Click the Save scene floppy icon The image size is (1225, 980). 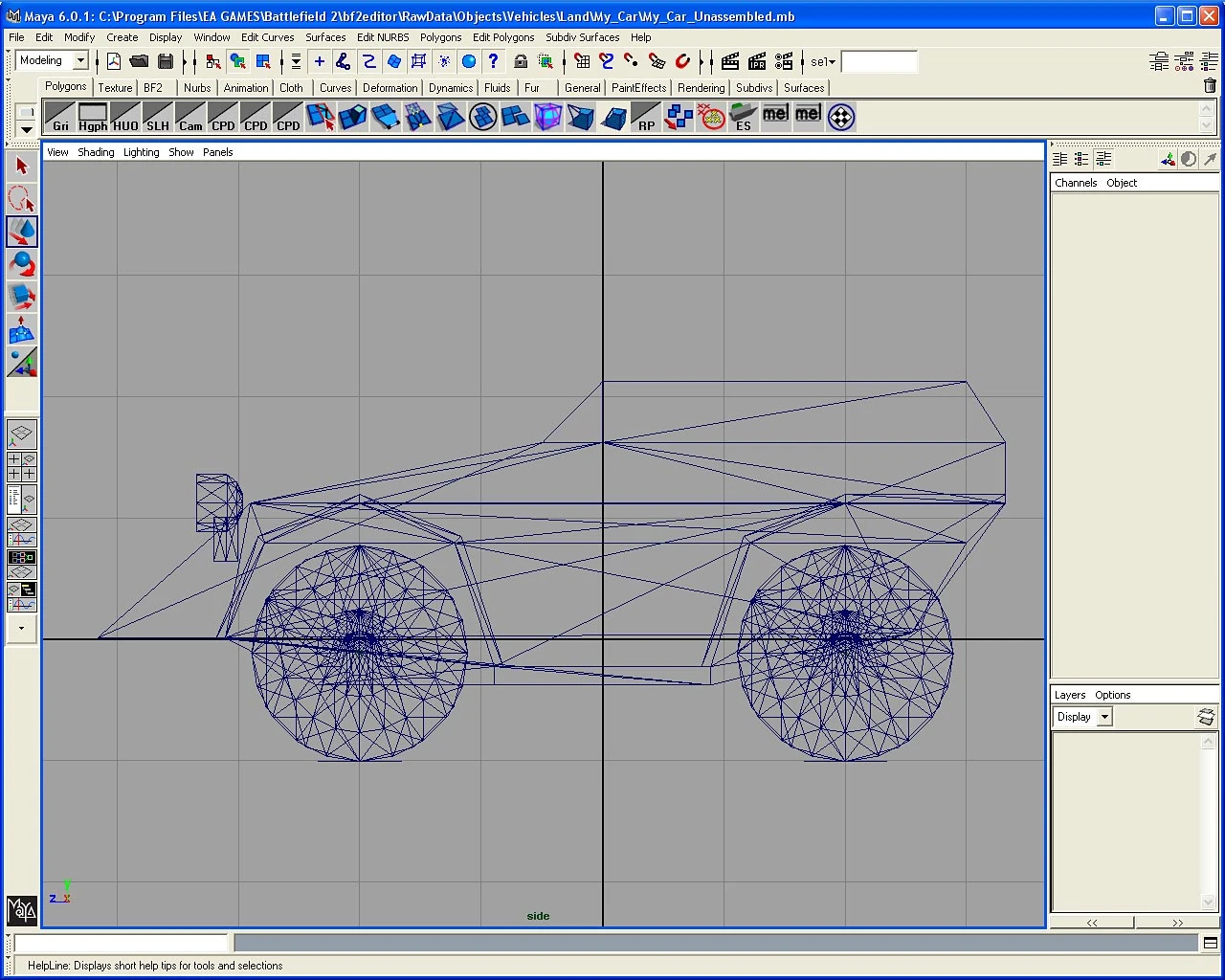[166, 62]
